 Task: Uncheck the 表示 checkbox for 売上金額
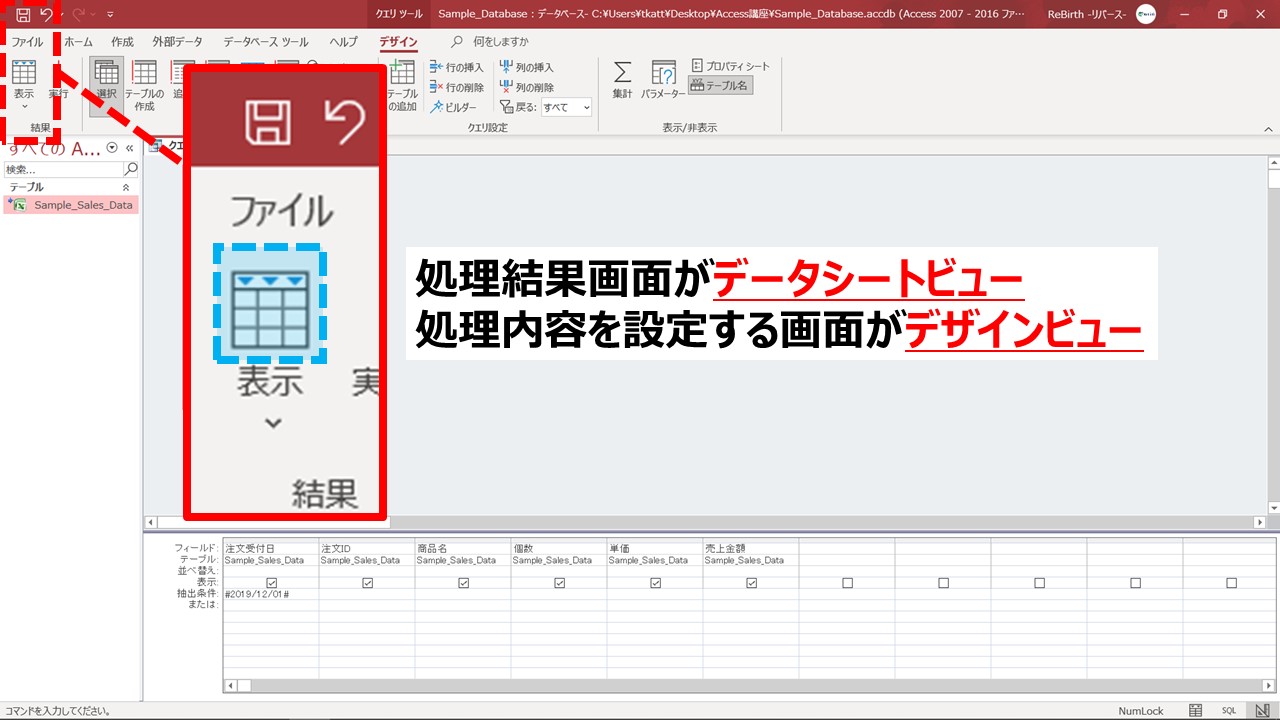click(751, 583)
